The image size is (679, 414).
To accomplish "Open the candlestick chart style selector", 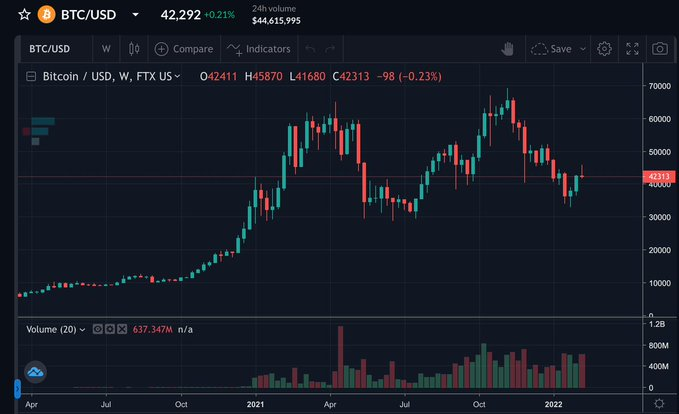I will pos(133,48).
